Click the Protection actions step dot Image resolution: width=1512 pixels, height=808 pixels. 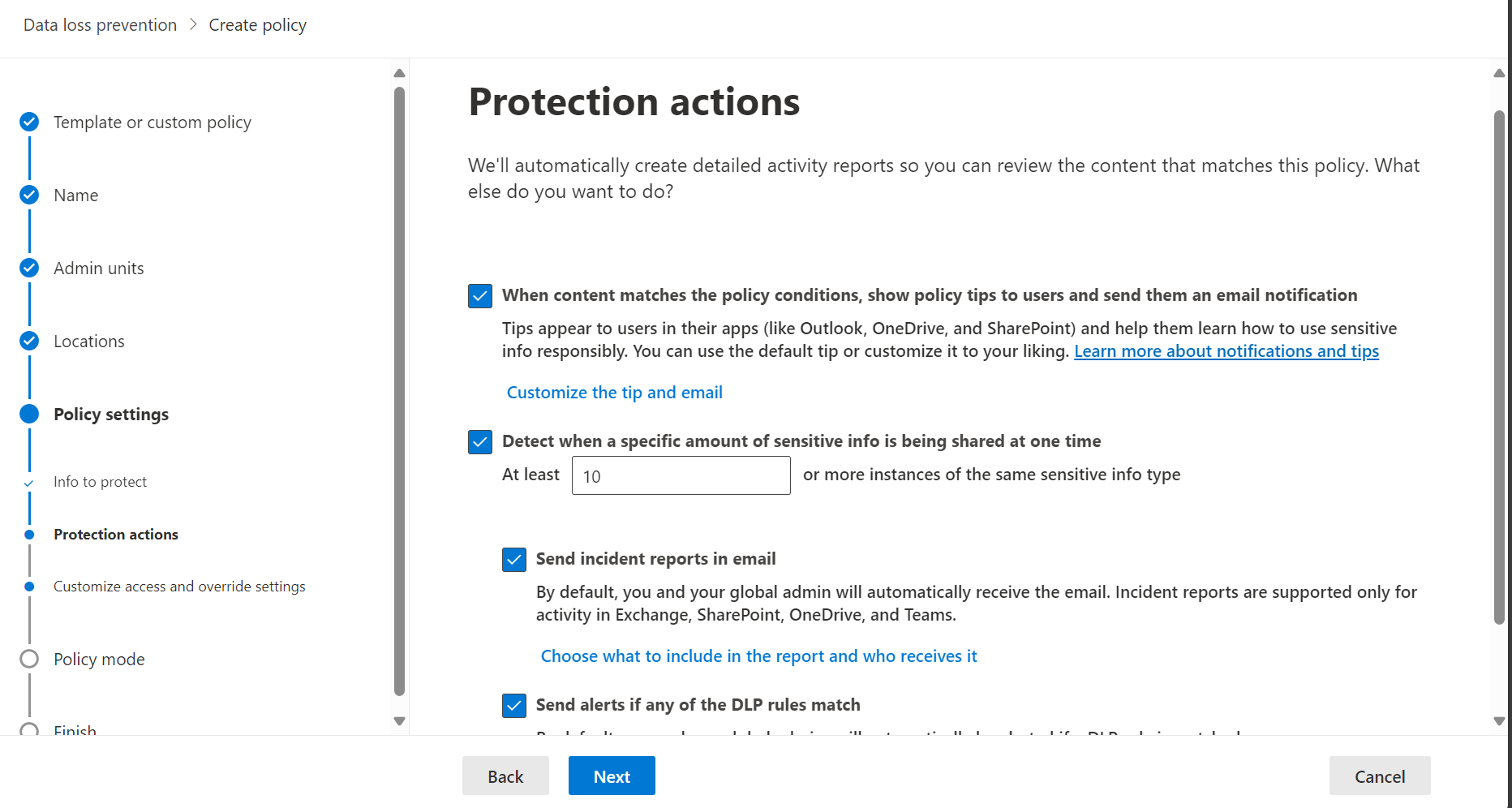tap(29, 534)
